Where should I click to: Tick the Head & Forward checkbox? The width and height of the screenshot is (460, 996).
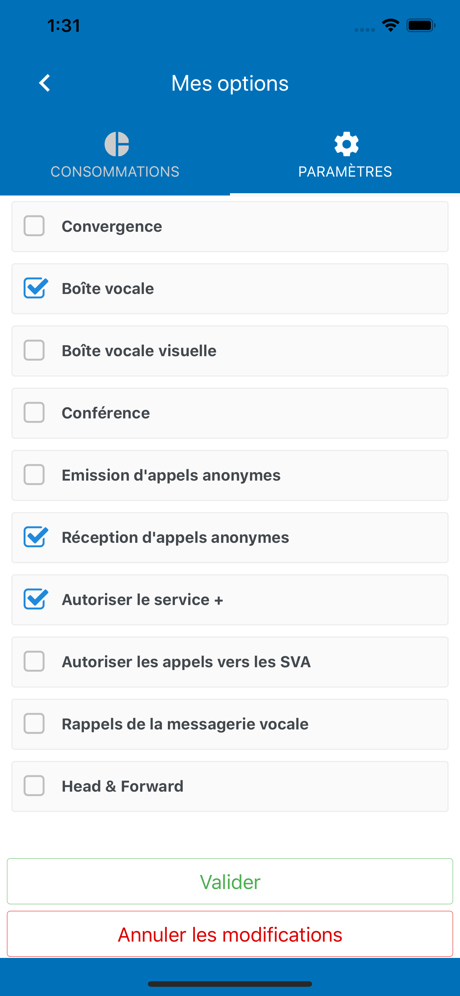[x=34, y=786]
